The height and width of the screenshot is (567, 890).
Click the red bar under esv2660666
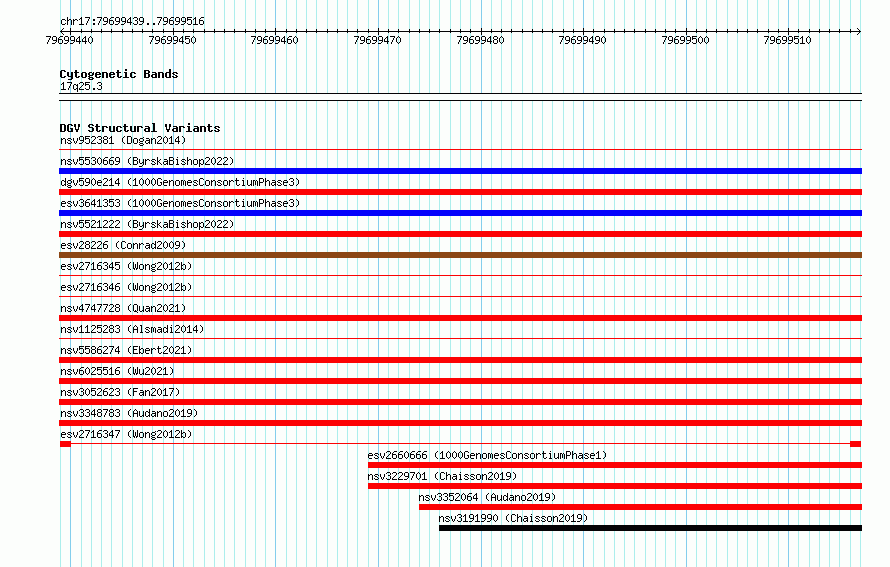click(x=615, y=465)
